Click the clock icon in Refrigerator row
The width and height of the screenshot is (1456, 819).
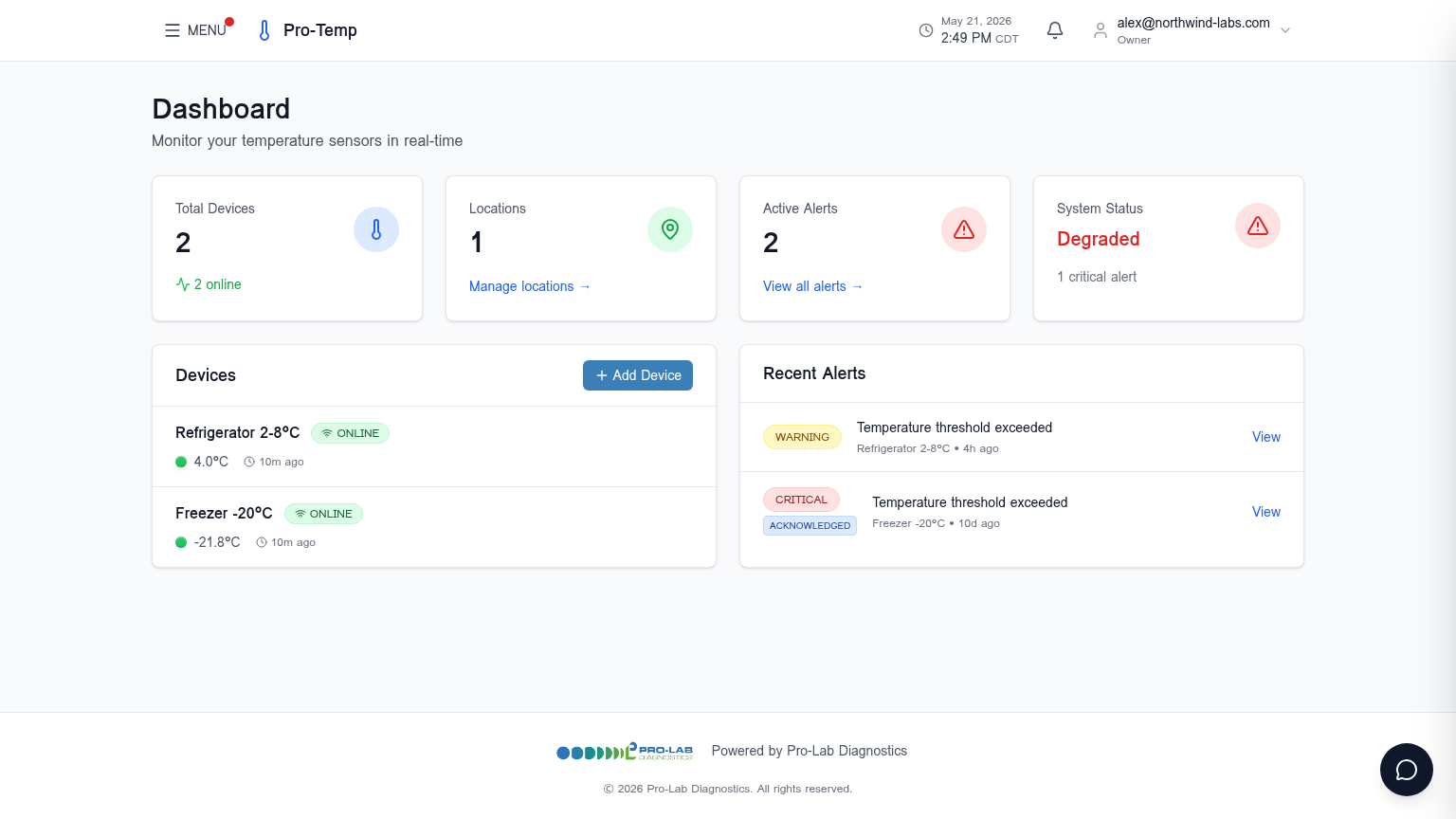pos(249,462)
